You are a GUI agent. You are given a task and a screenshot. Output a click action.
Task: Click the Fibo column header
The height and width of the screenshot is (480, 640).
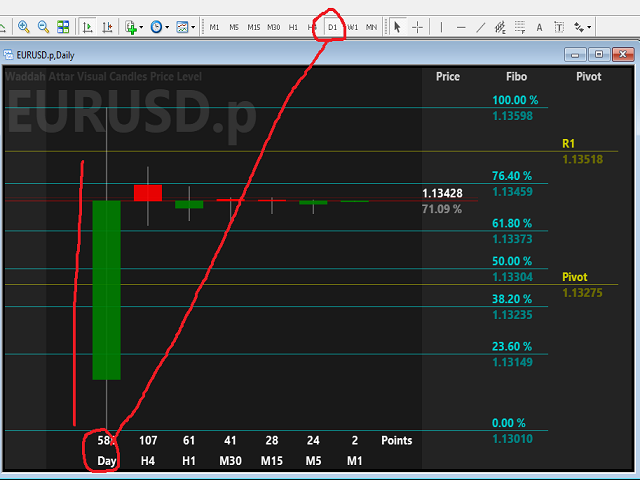pyautogui.click(x=516, y=77)
